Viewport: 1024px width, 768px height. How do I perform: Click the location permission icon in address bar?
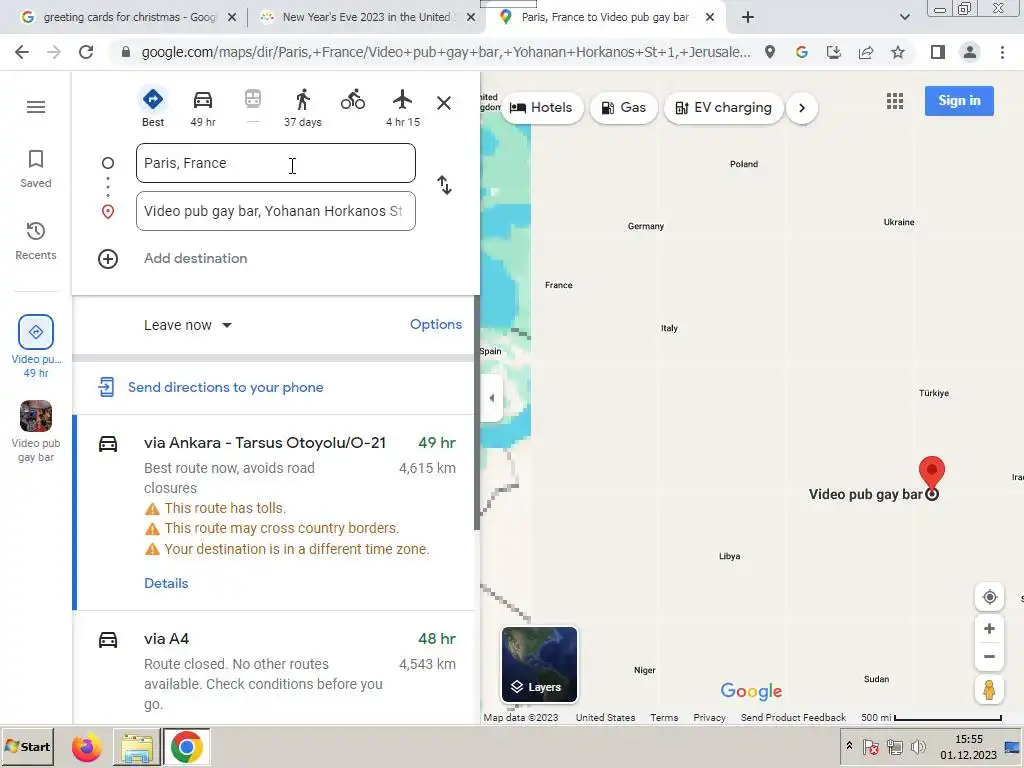[770, 52]
